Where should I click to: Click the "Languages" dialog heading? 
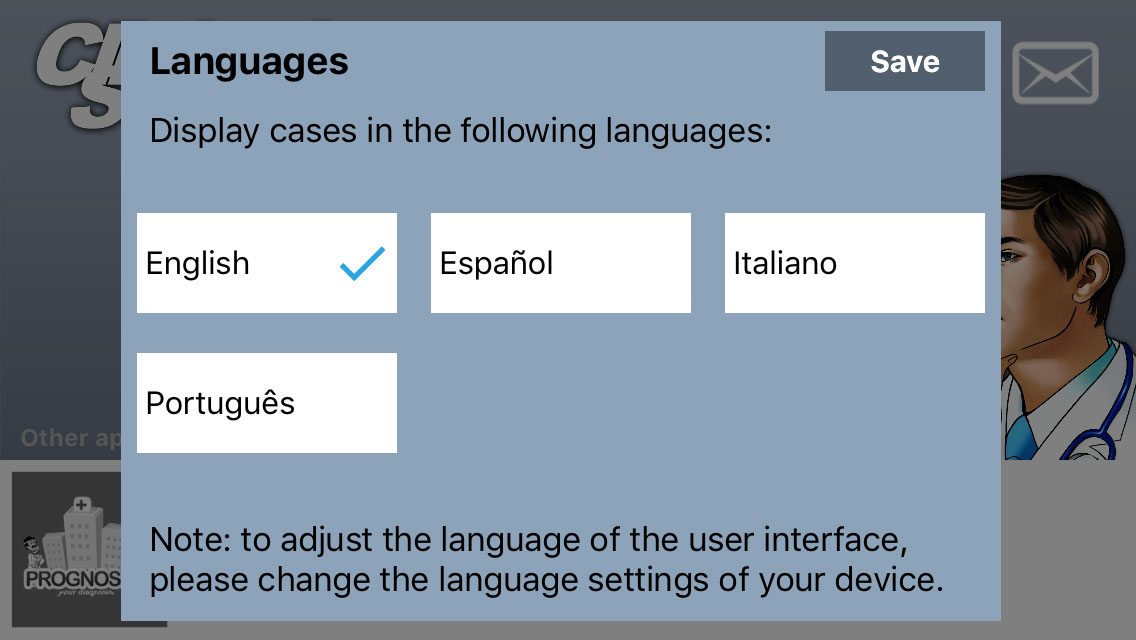pyautogui.click(x=249, y=62)
